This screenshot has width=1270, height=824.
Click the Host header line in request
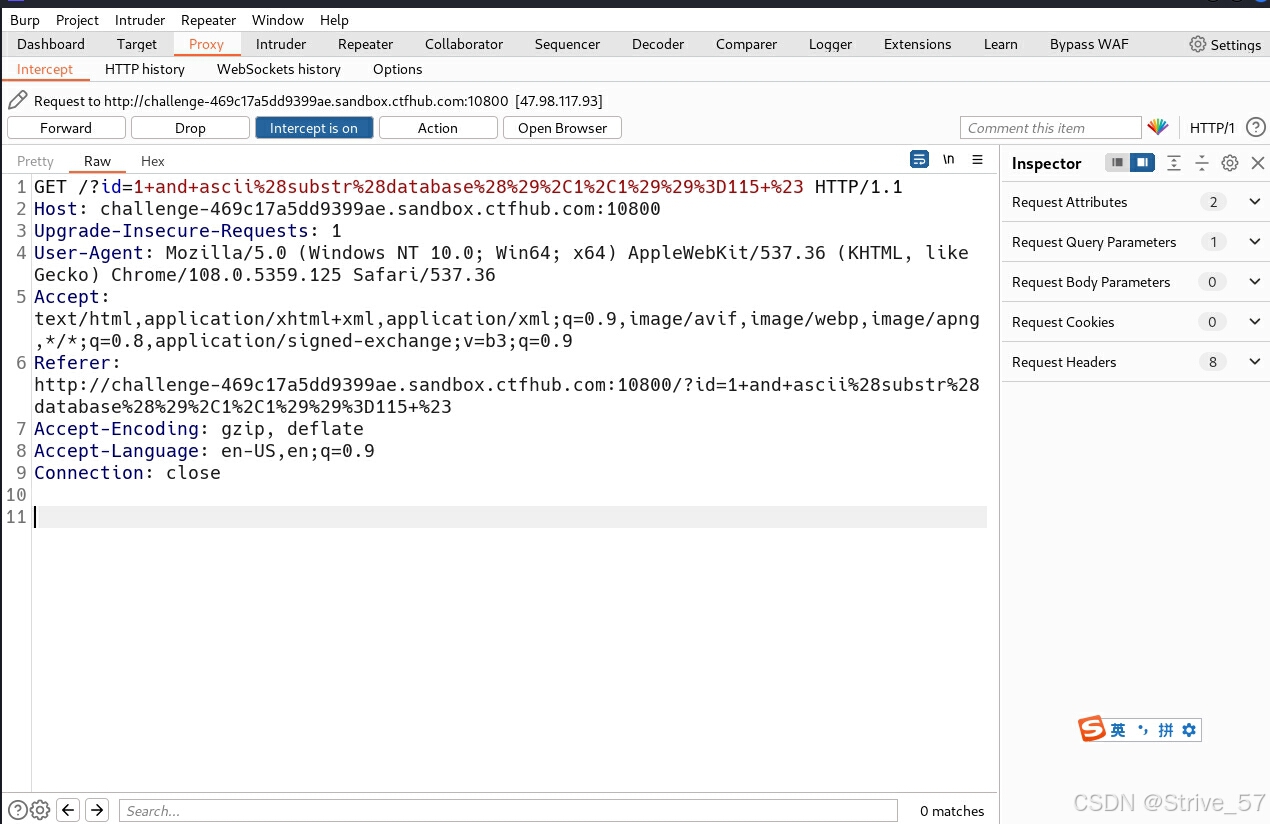coord(347,209)
